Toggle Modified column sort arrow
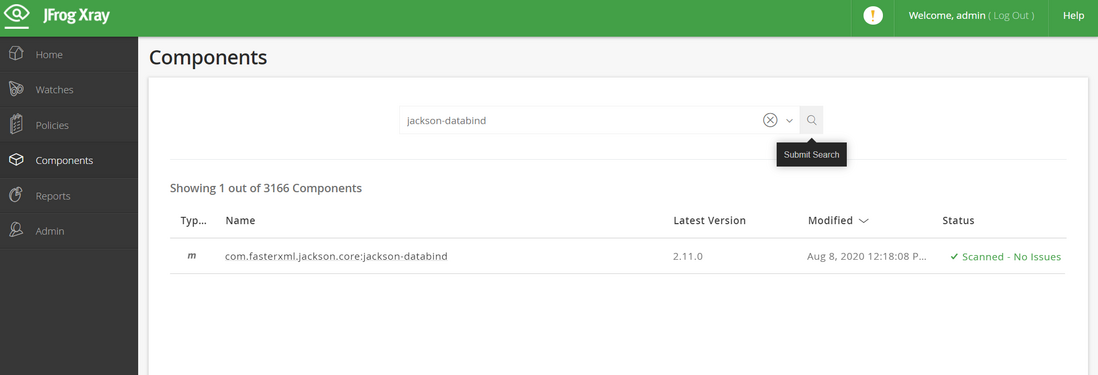 [x=863, y=220]
